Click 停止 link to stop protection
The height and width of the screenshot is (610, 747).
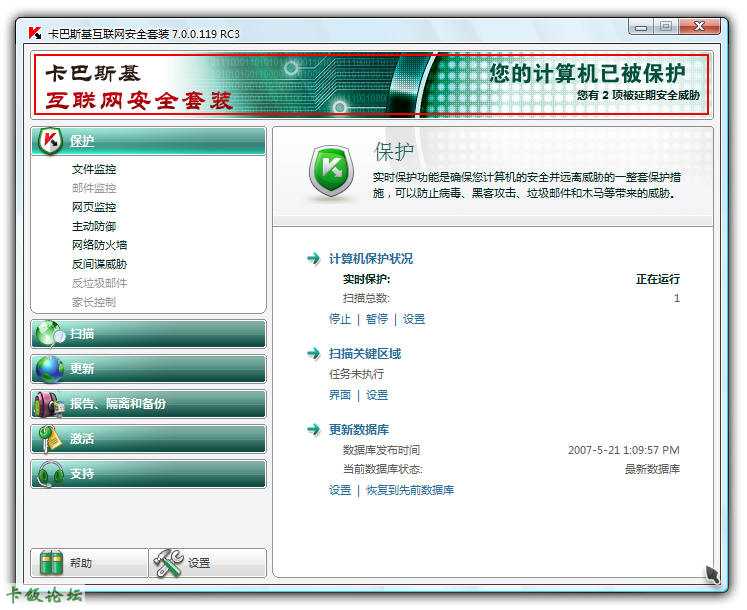pos(340,319)
